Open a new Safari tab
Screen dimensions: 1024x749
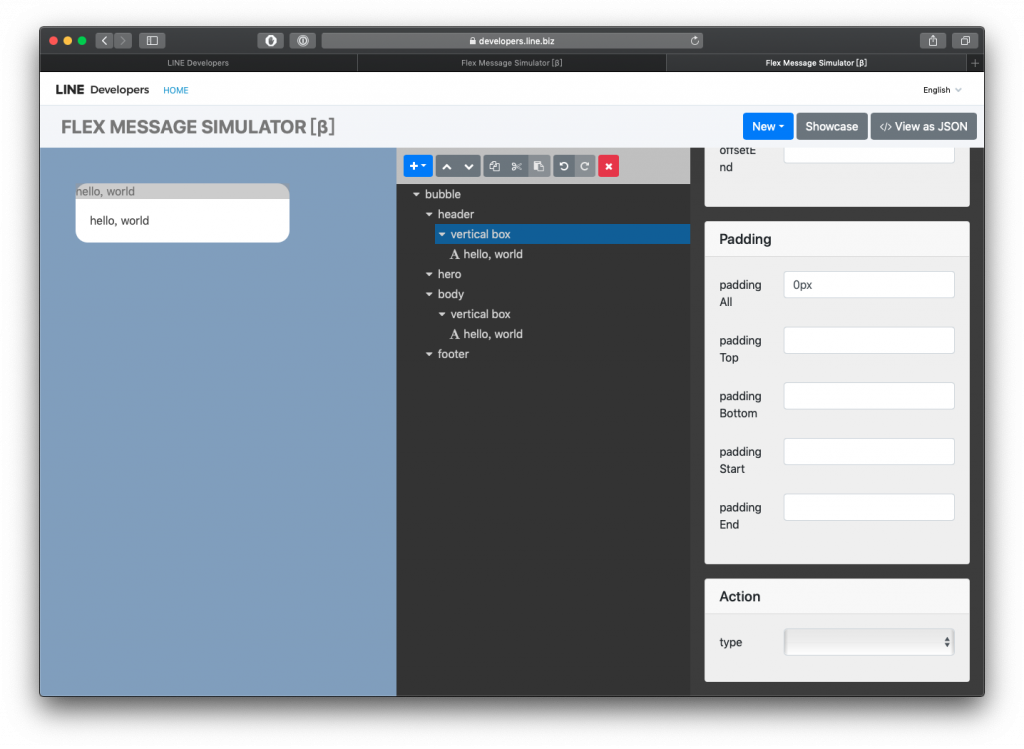(974, 63)
